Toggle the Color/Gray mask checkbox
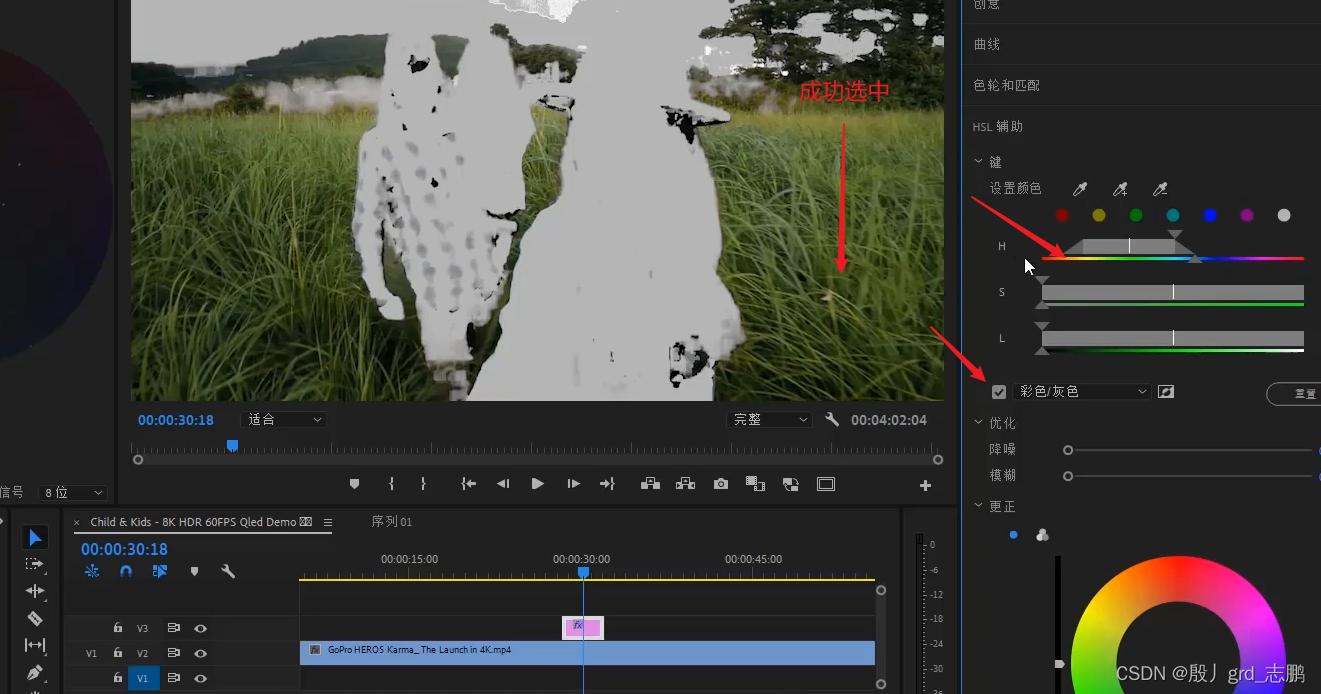This screenshot has height=694, width=1321. click(x=998, y=392)
